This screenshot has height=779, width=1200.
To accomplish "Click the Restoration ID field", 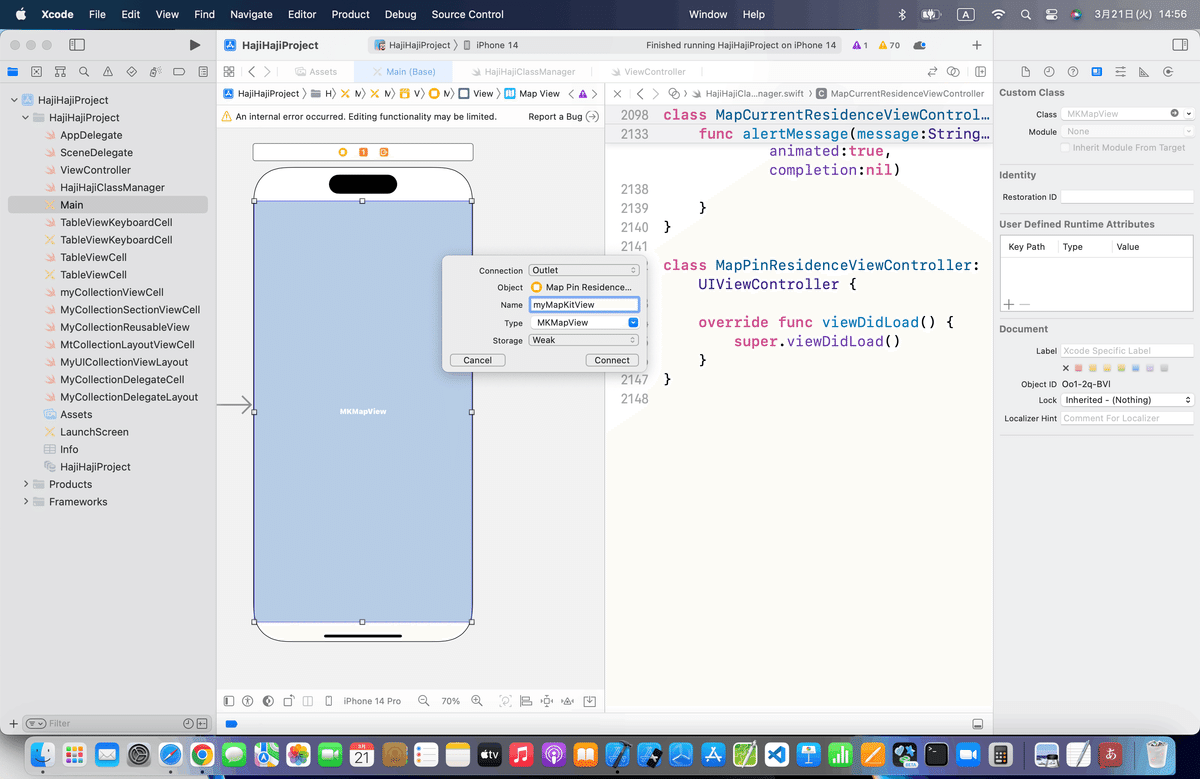I will (x=1128, y=197).
